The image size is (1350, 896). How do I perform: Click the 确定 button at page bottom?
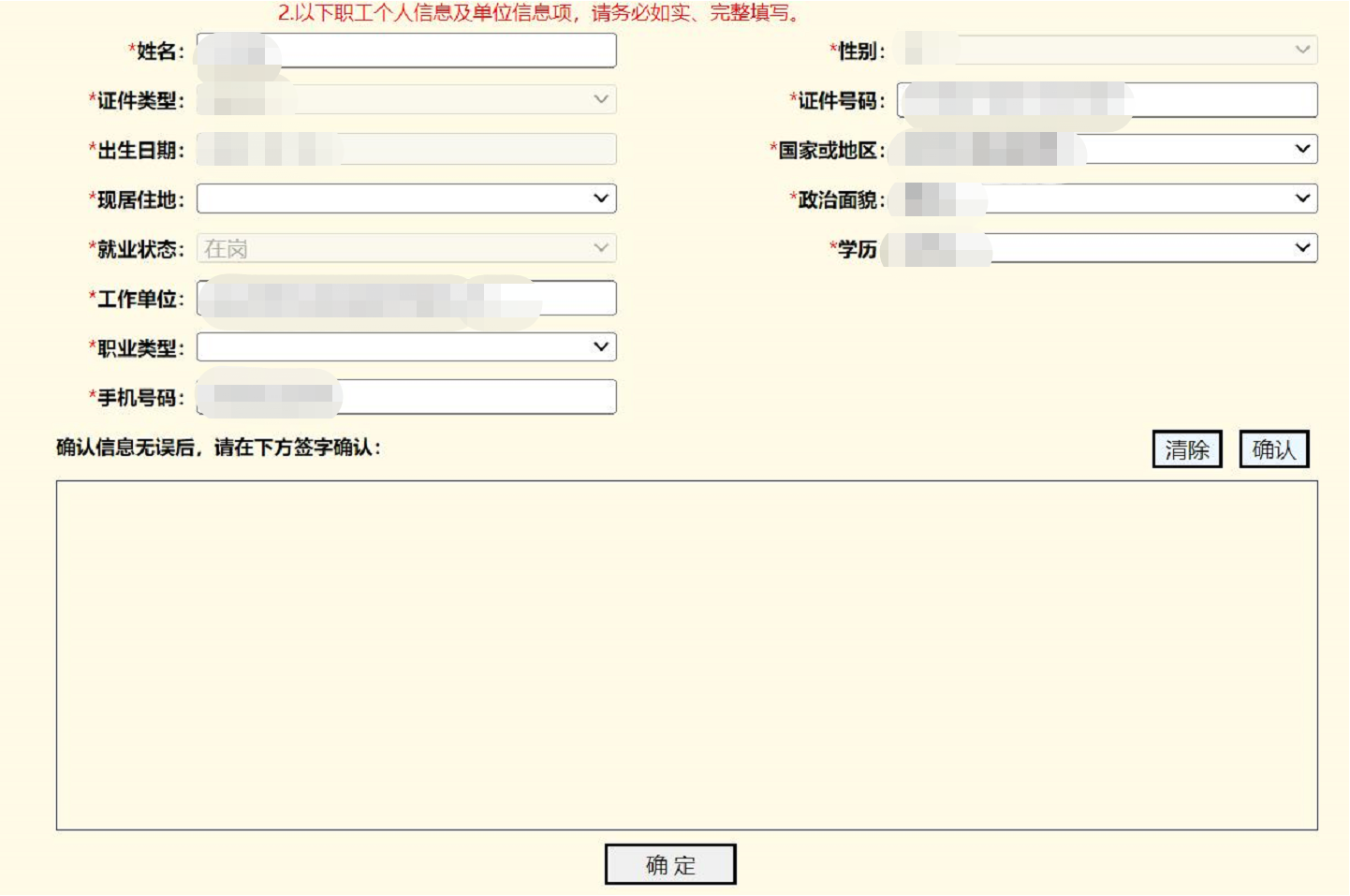tap(672, 862)
